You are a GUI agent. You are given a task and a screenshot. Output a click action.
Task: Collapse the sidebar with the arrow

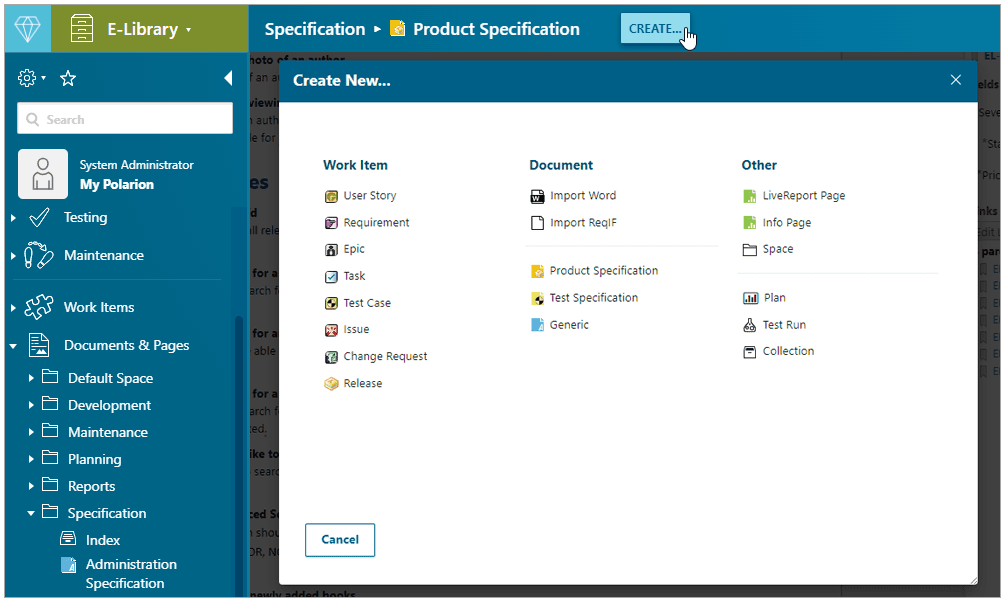tap(228, 78)
